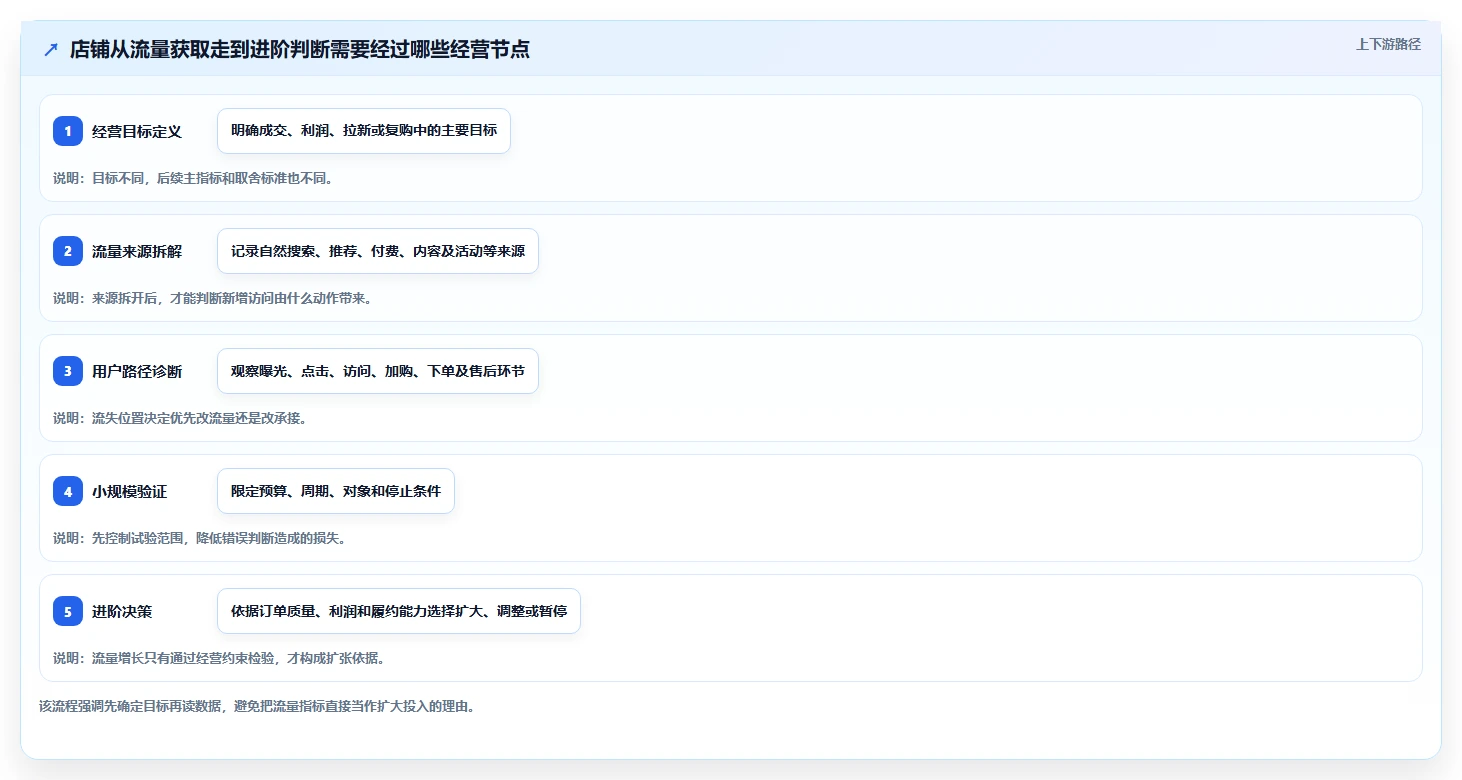Image resolution: width=1462 pixels, height=780 pixels.
Task: Click the footer summary starting 该流程强调先确定目标
Action: (x=257, y=706)
